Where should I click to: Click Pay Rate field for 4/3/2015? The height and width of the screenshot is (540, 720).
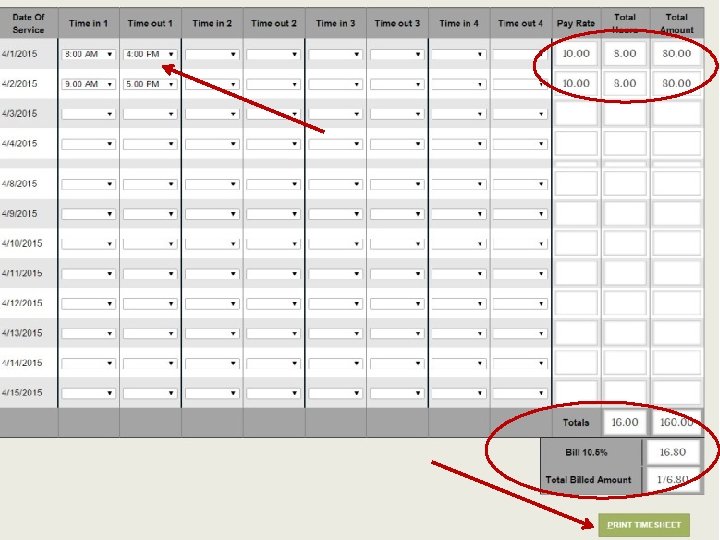576,113
